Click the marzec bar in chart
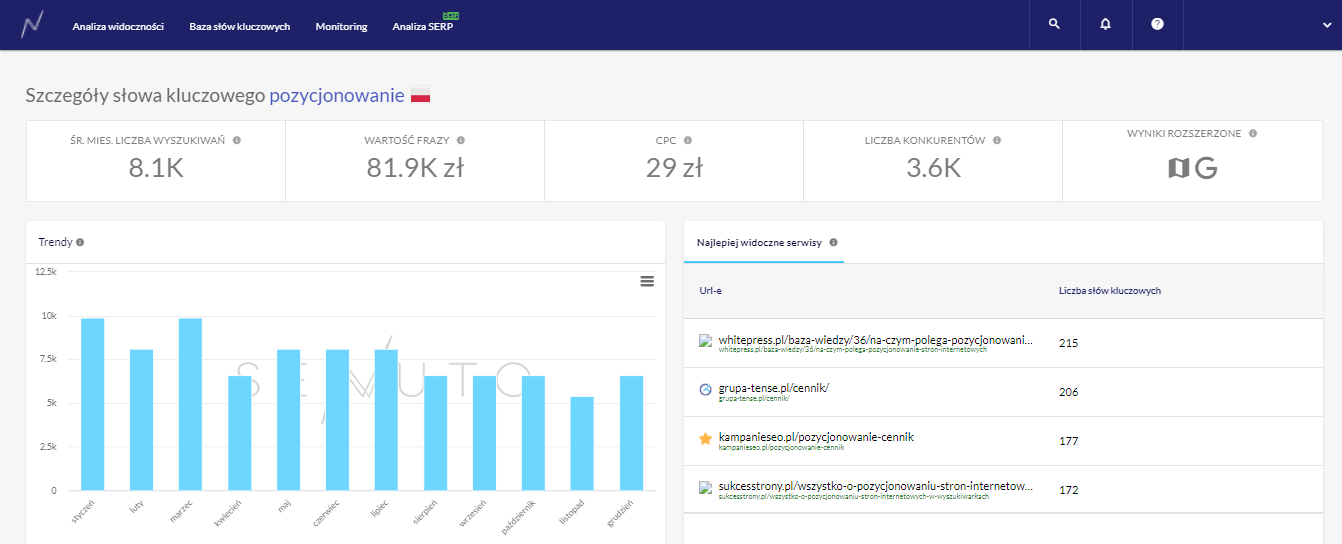Screen dimensions: 1342x544 (190, 404)
